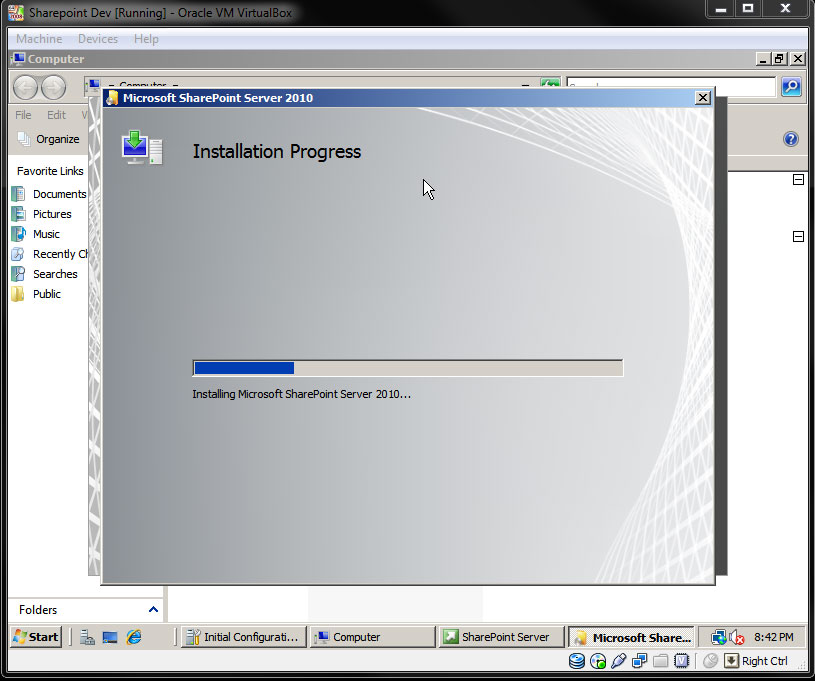Launch Internet Explorer from quick launch
815x681 pixels.
tap(134, 637)
